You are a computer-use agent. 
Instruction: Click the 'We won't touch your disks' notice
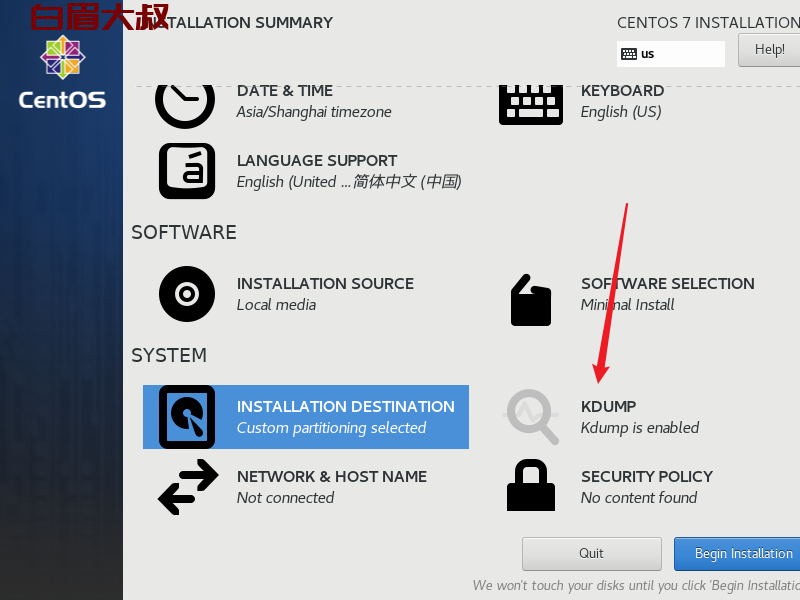click(636, 586)
